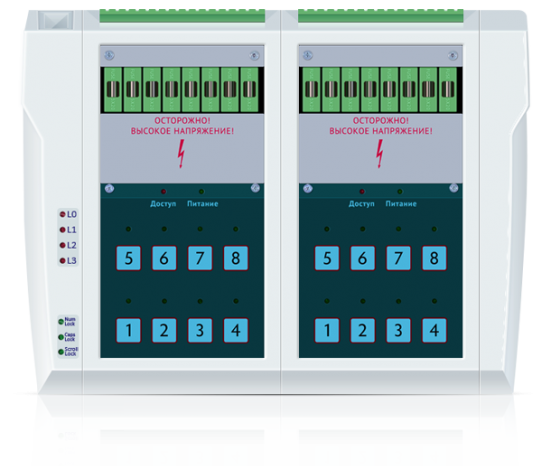Click the right module's high voltage warning text
The height and width of the screenshot is (470, 551).
click(x=381, y=126)
